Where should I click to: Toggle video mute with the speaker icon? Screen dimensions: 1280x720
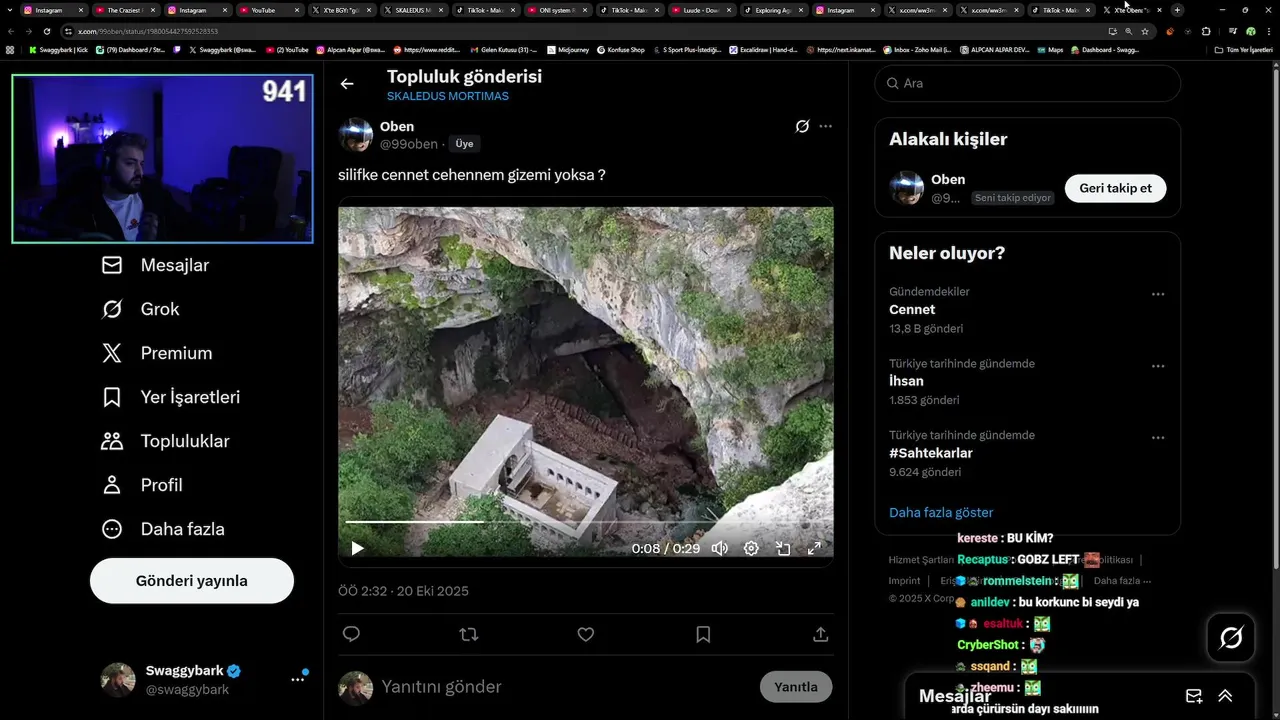(720, 548)
